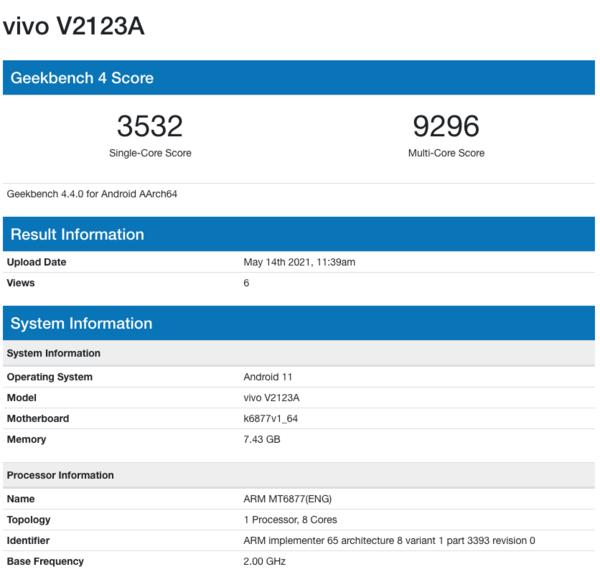Screen dimensions: 600x582
Task: Click the single-core score value 3532
Action: [150, 126]
